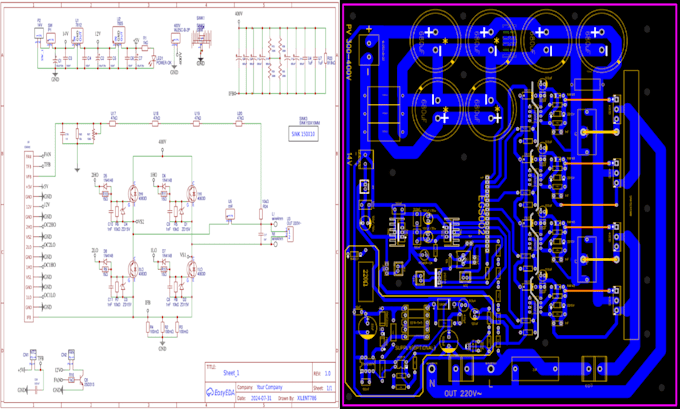Select the U17 47kΩ resistor
The height and width of the screenshot is (409, 680).
[x=113, y=124]
